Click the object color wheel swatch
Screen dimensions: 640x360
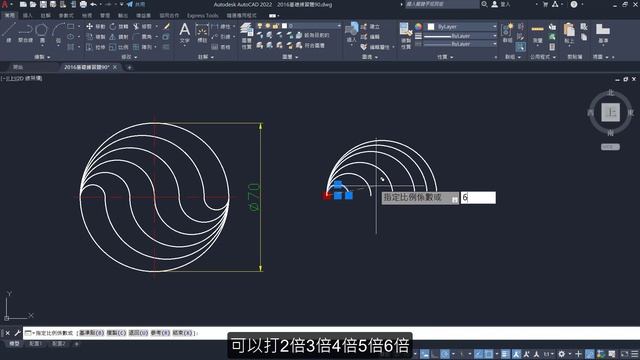[x=418, y=27]
